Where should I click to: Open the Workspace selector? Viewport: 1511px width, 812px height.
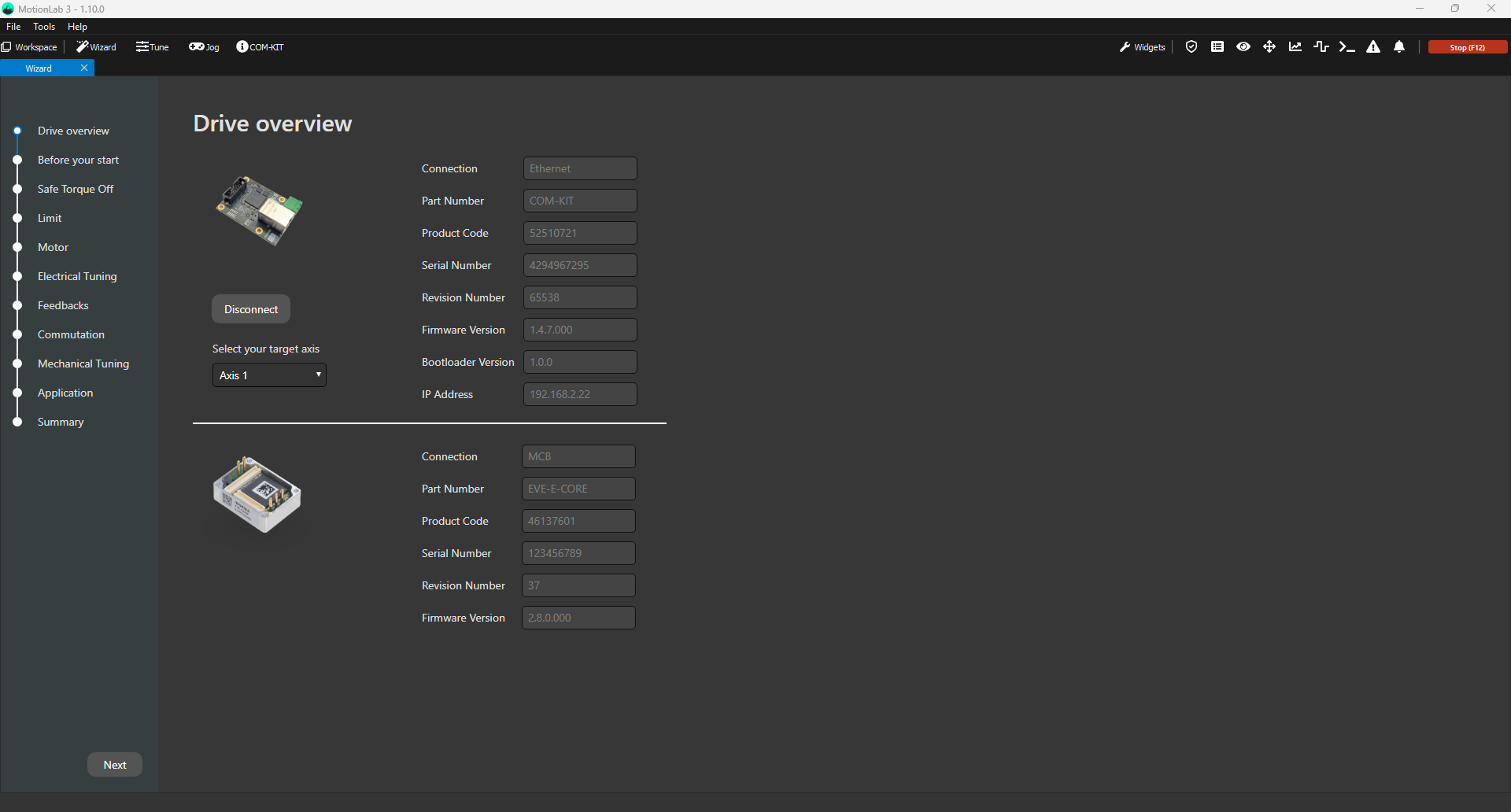(x=30, y=47)
